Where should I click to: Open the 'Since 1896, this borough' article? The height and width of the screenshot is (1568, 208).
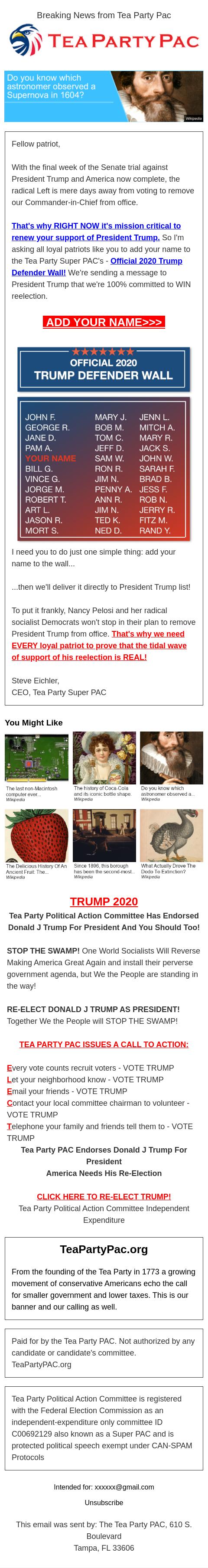click(x=104, y=844)
